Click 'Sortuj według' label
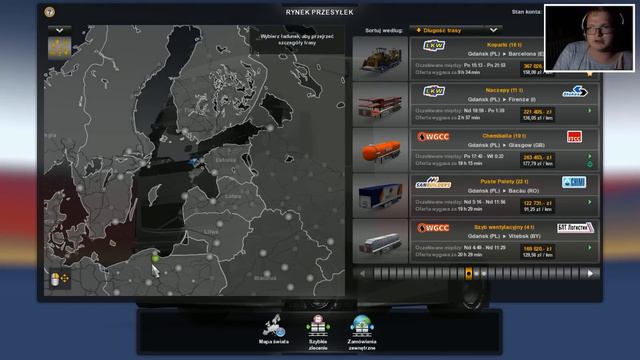 pyautogui.click(x=384, y=31)
